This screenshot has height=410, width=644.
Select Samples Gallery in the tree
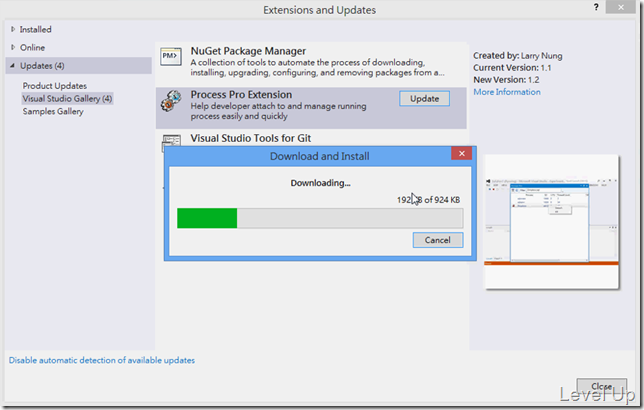click(x=53, y=111)
